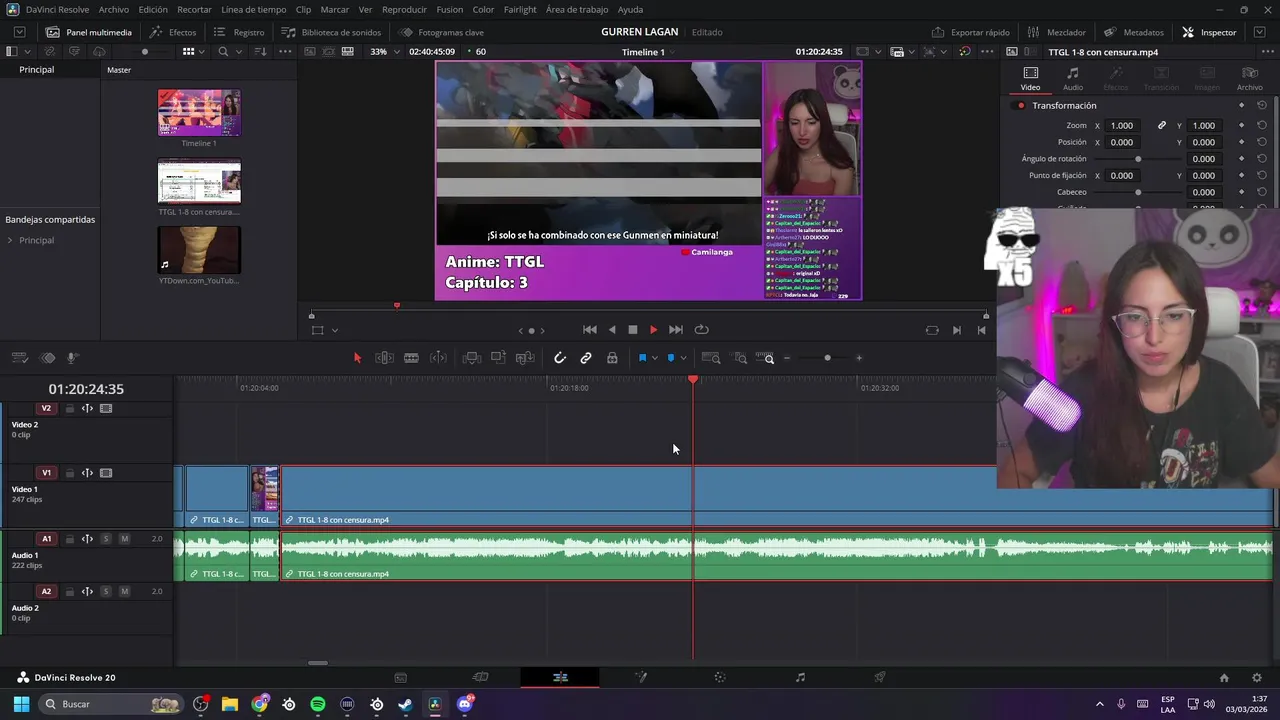
Task: Open the marker color dropdown arrow
Action: click(x=683, y=358)
